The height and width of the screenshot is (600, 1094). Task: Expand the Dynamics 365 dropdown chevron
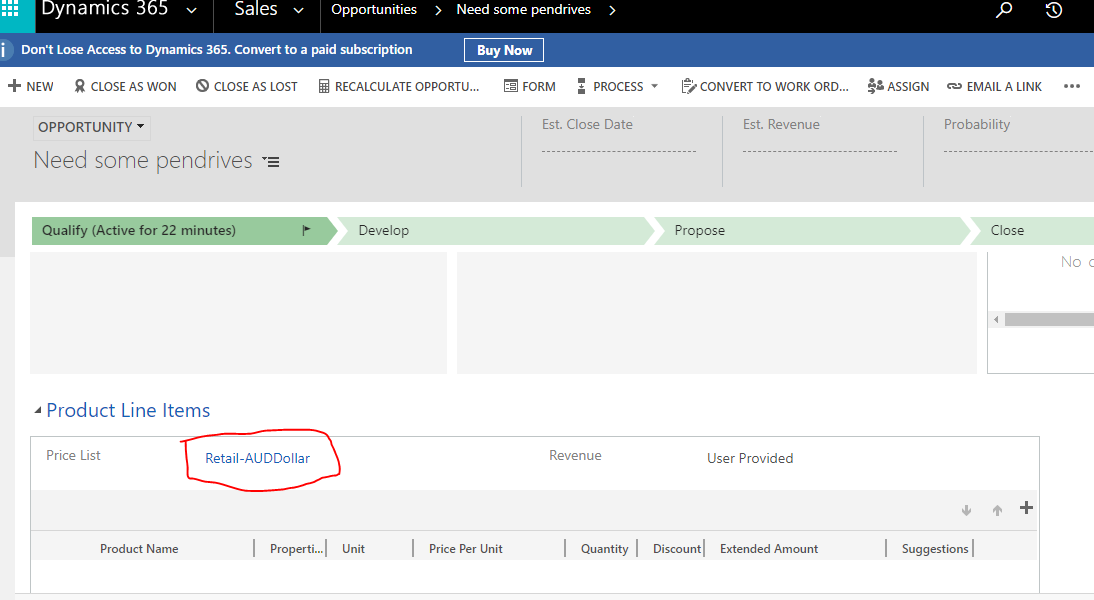[x=191, y=10]
